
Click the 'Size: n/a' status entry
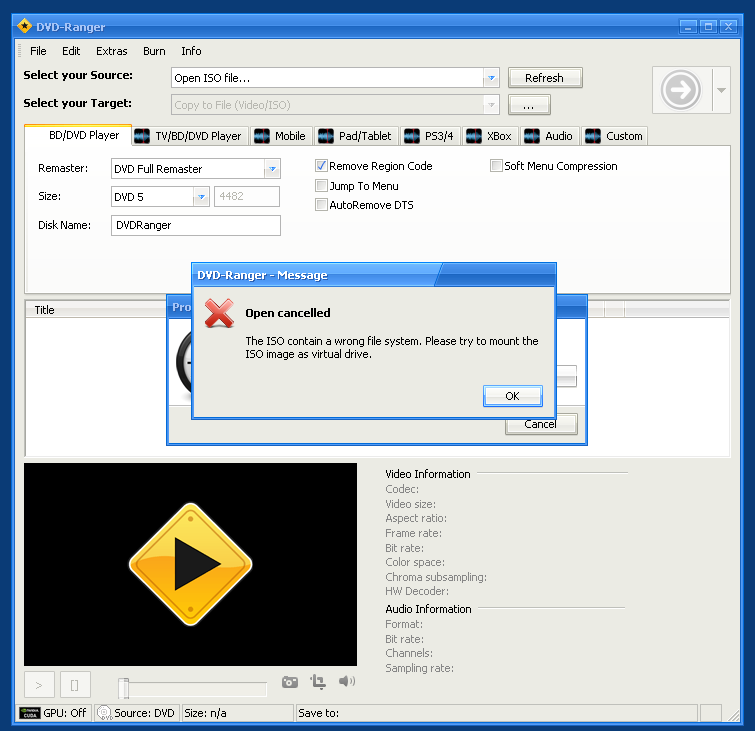[237, 713]
